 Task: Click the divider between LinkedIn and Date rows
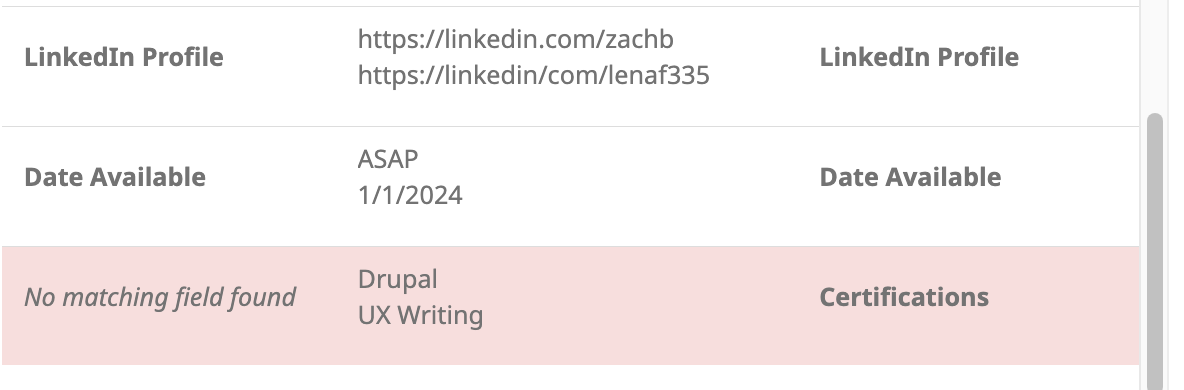tap(570, 126)
